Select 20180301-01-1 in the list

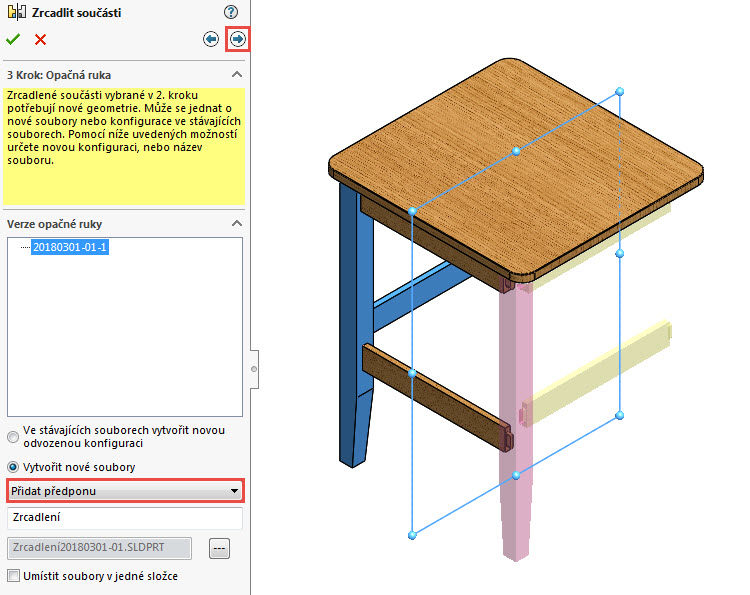click(70, 247)
